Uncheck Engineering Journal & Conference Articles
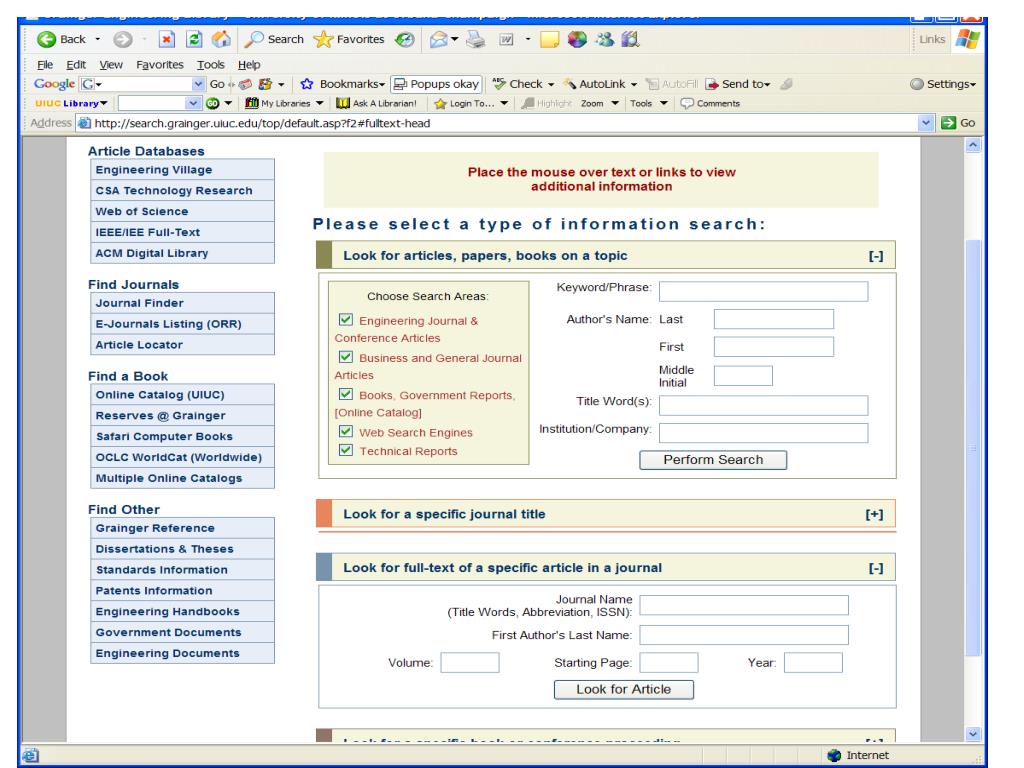 click(x=345, y=319)
